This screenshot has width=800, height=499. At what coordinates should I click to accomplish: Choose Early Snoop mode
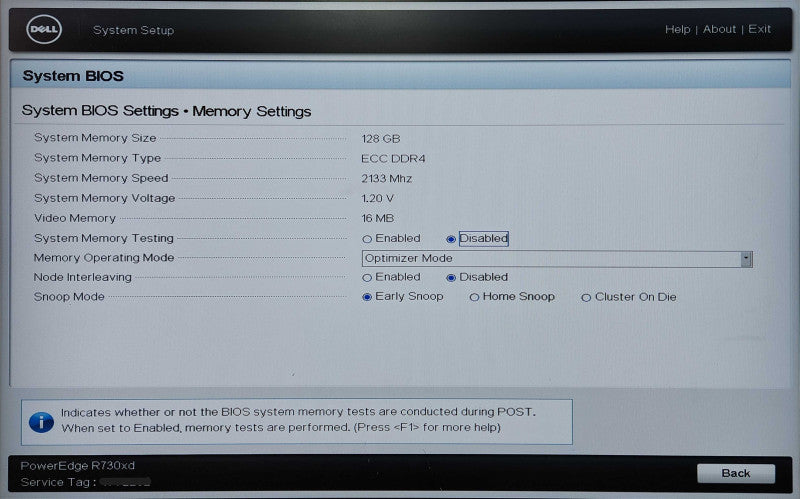click(x=367, y=297)
